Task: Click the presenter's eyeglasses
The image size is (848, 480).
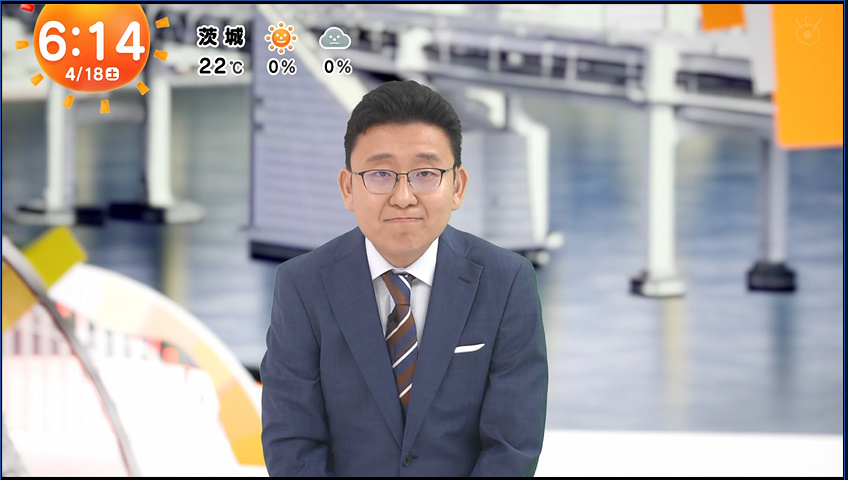Action: (x=402, y=181)
